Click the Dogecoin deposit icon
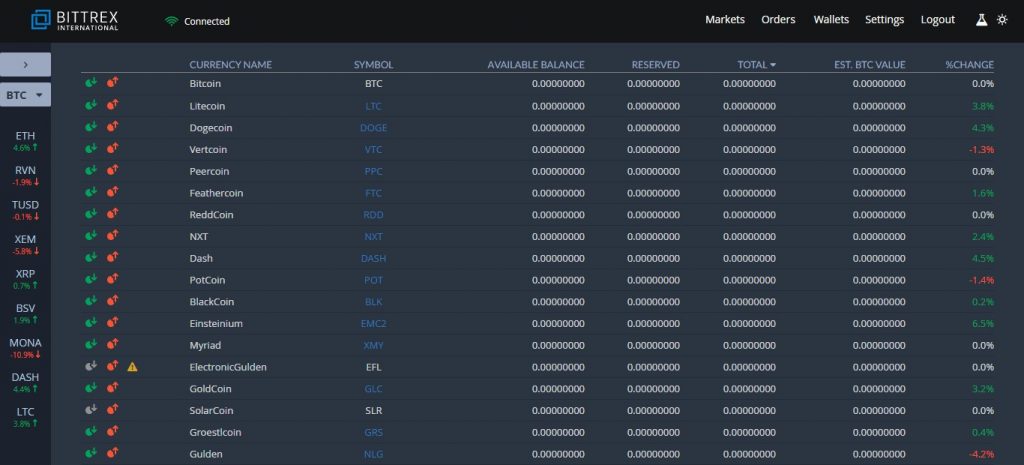 pos(91,127)
